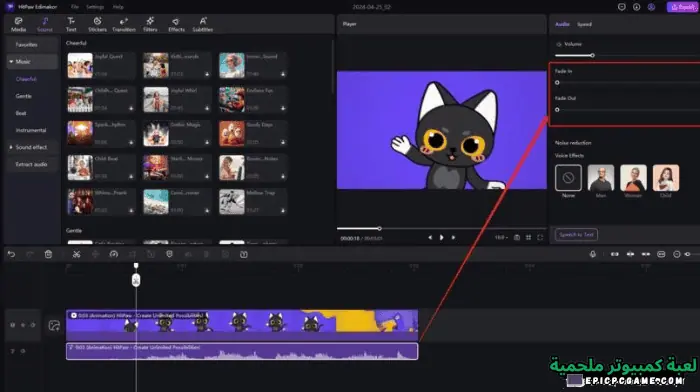This screenshot has height=392, width=700.
Task: Zoom out timeline with minus circle icon
Action: point(677,254)
